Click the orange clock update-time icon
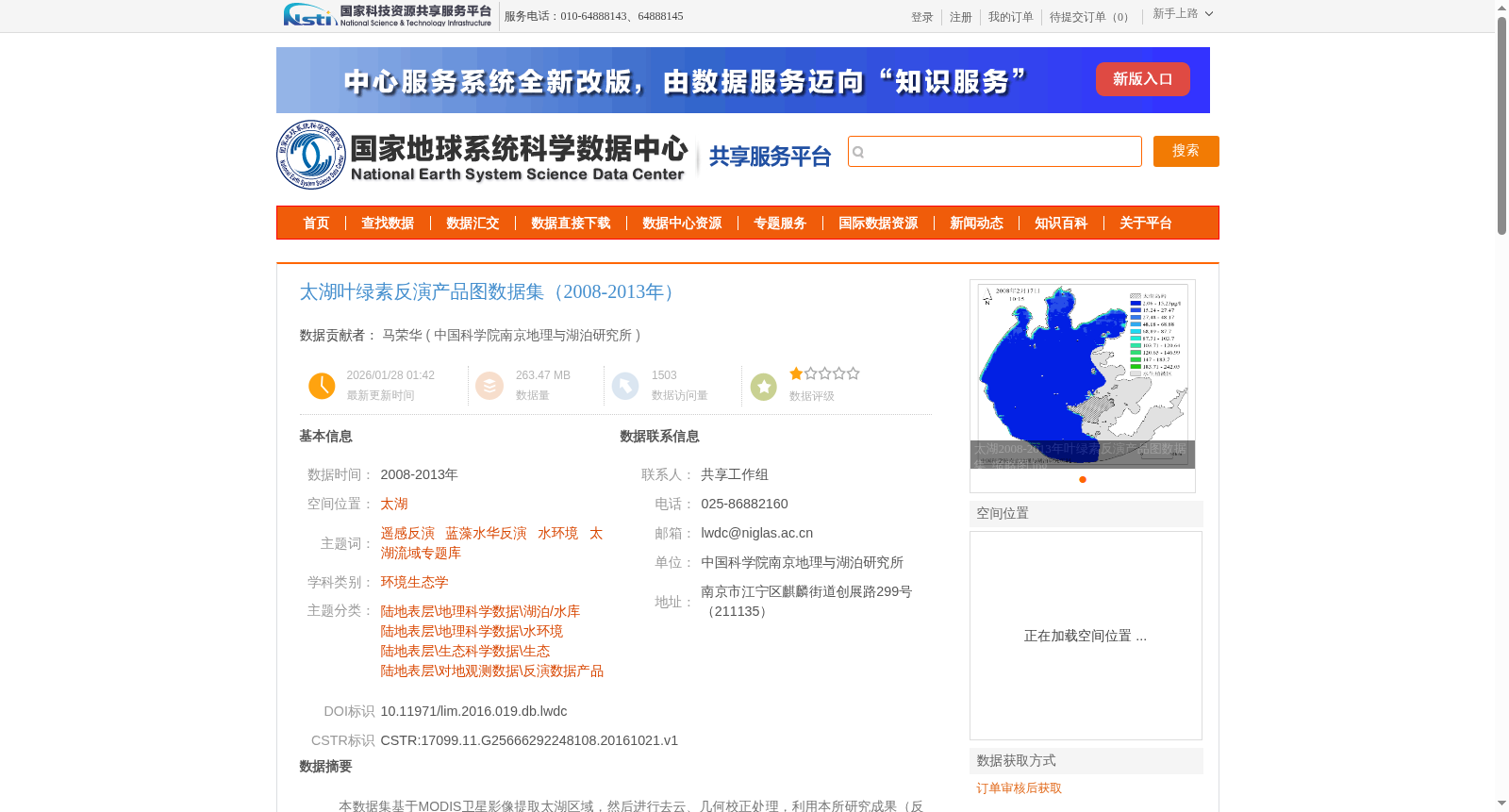Viewport: 1509px width, 812px height. pyautogui.click(x=322, y=386)
